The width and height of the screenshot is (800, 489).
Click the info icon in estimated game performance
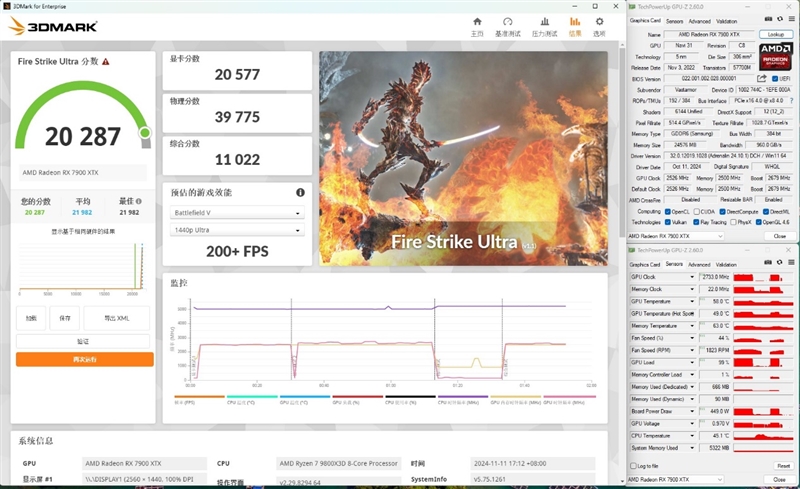(301, 192)
